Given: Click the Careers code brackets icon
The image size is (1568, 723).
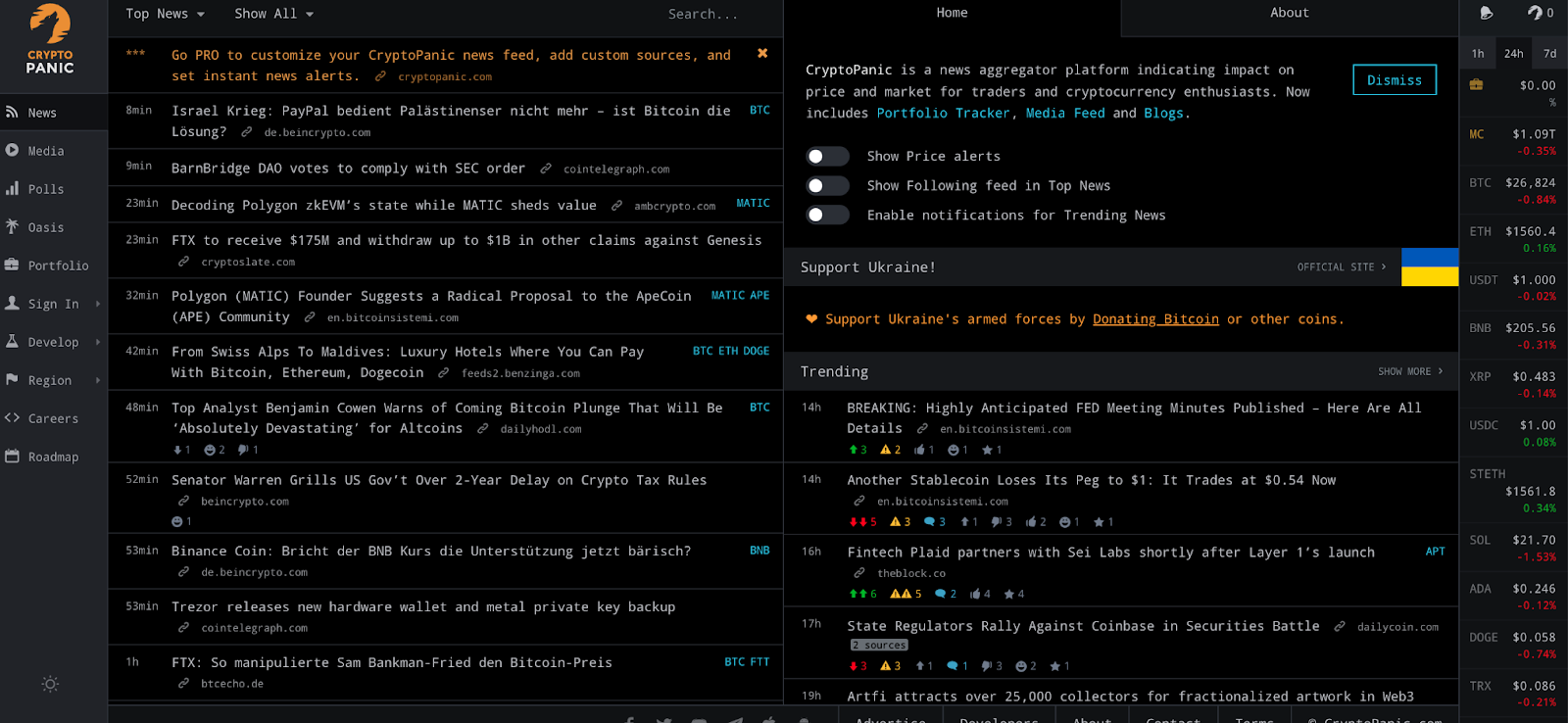Looking at the screenshot, I should pos(12,418).
